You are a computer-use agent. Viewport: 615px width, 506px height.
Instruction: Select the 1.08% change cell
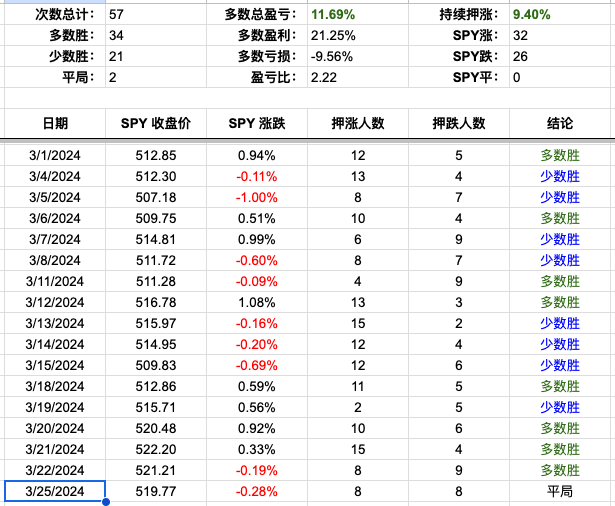[257, 302]
